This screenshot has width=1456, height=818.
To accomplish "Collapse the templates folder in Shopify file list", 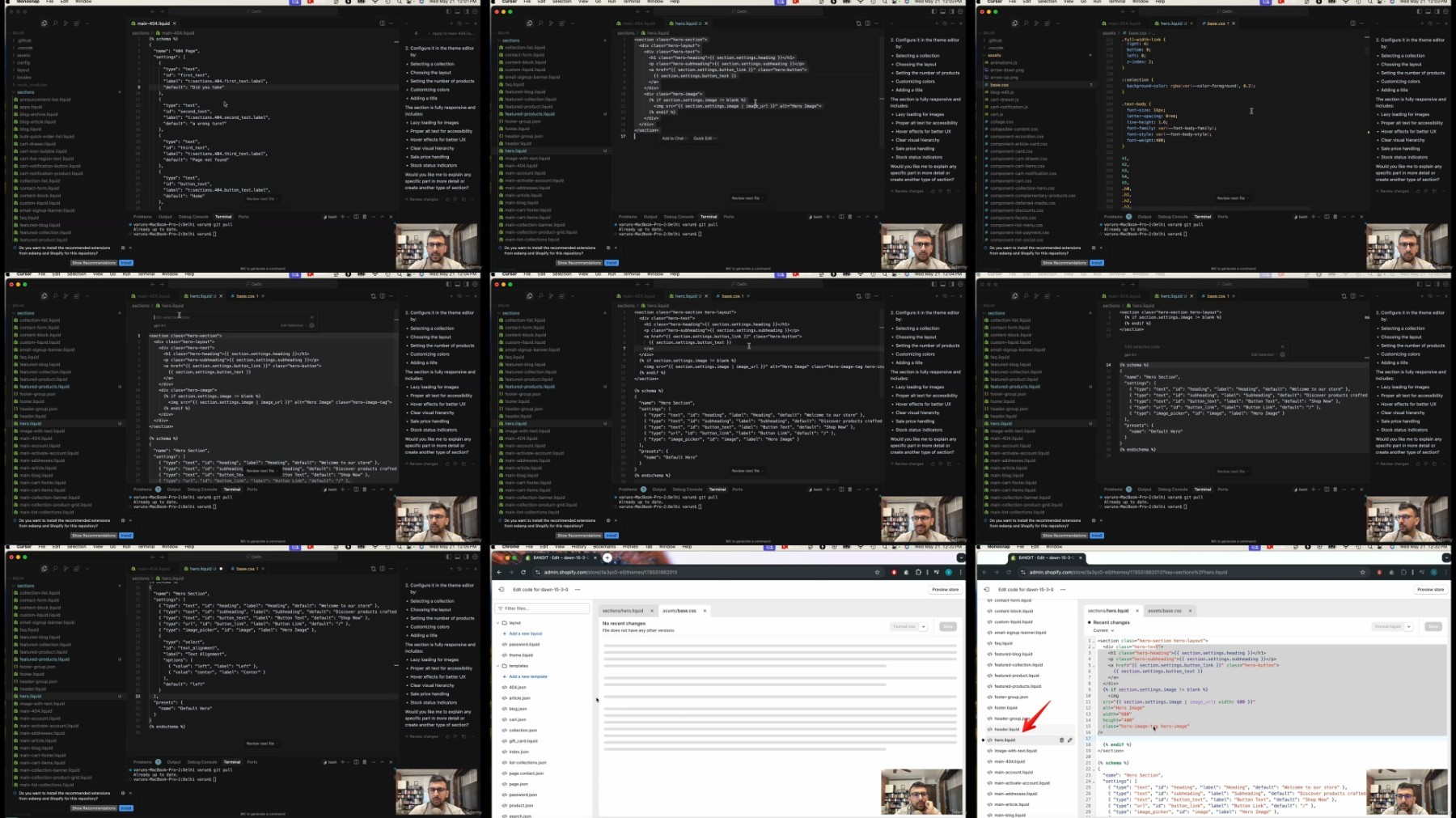I will pos(511,666).
